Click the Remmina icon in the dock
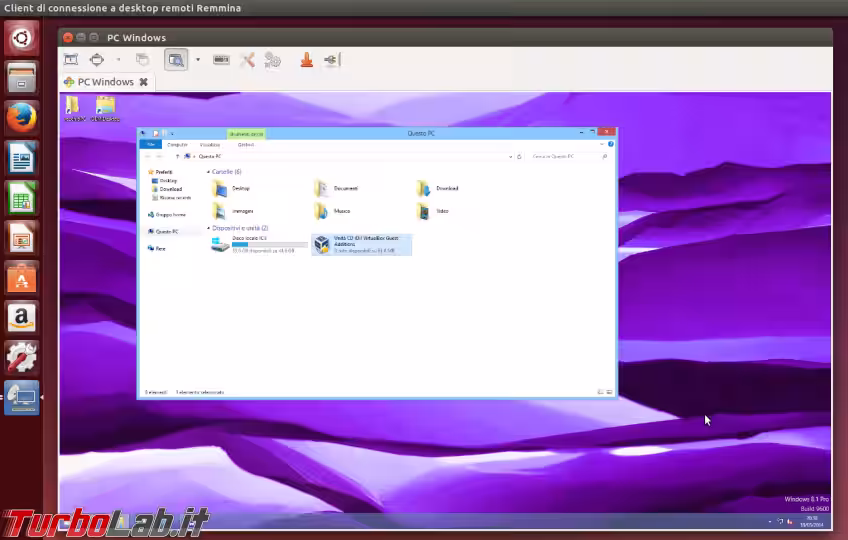The height and width of the screenshot is (540, 848). coord(22,398)
